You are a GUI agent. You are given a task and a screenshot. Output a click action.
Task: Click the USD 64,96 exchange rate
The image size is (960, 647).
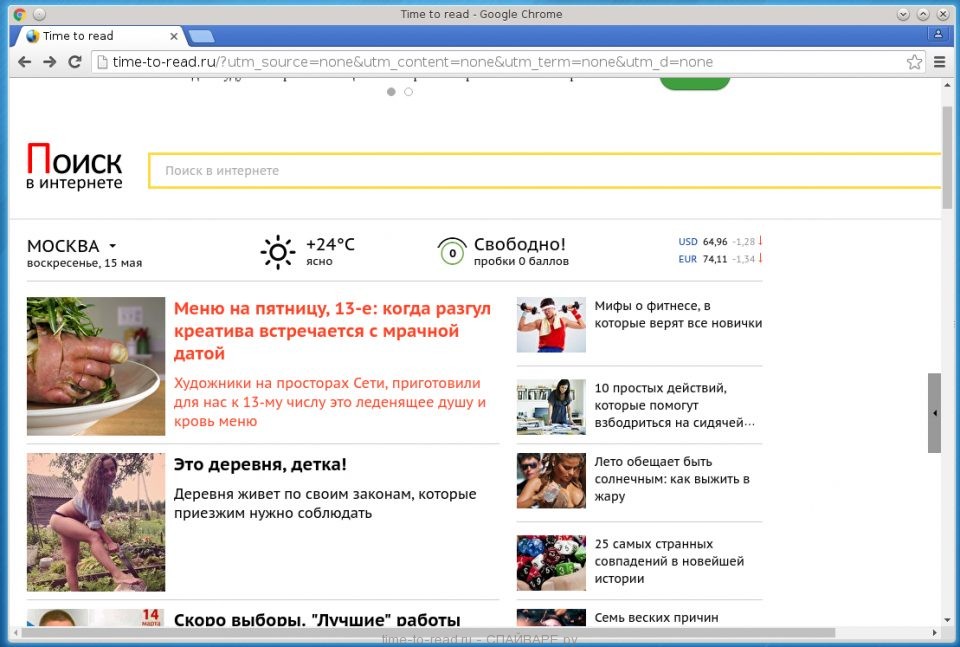720,242
